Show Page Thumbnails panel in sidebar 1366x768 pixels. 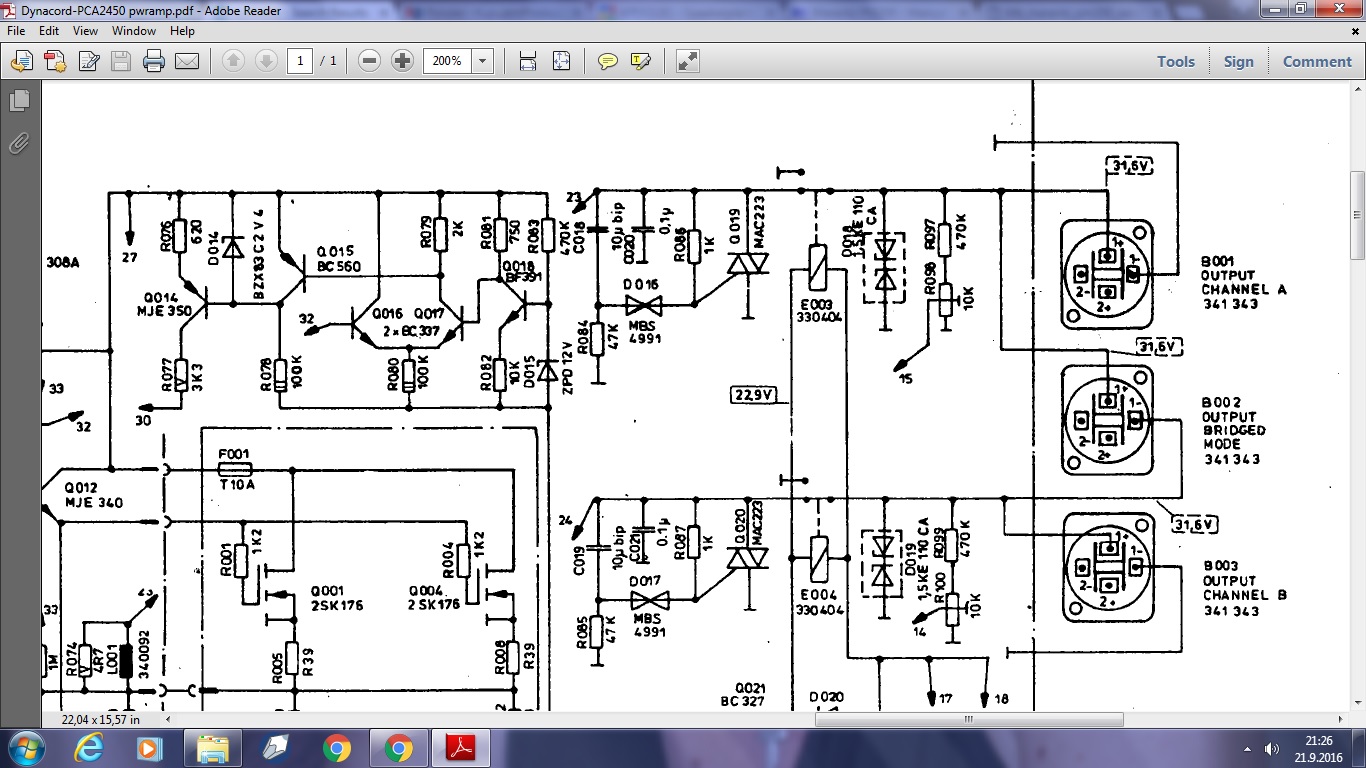pos(19,101)
